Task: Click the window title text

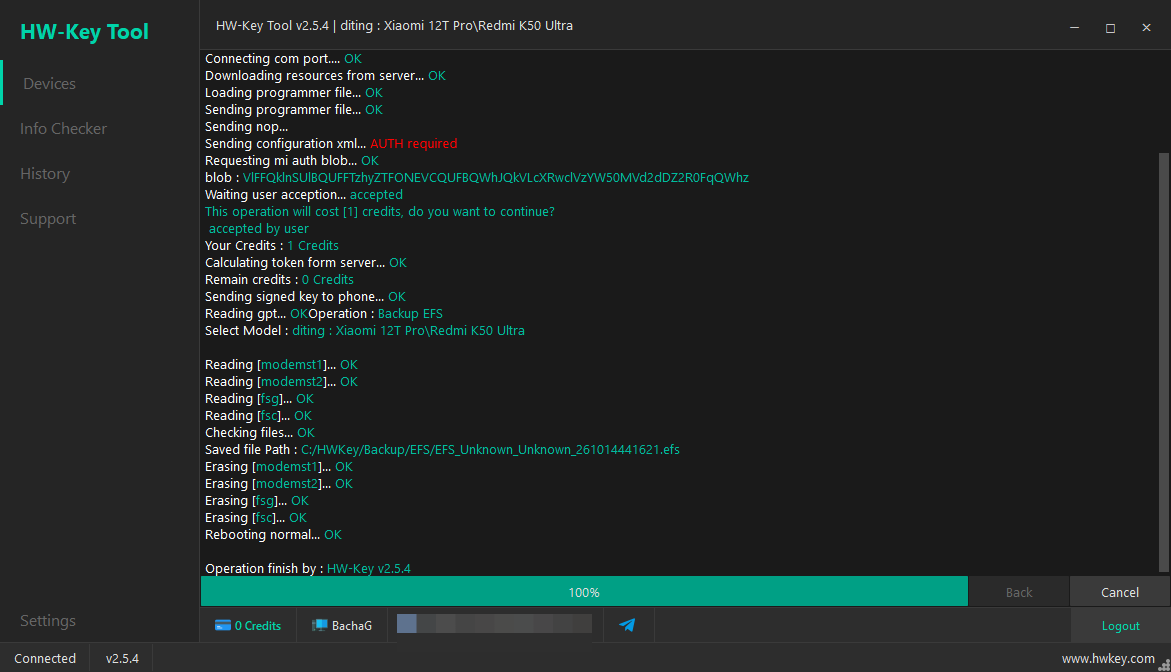Action: (394, 25)
